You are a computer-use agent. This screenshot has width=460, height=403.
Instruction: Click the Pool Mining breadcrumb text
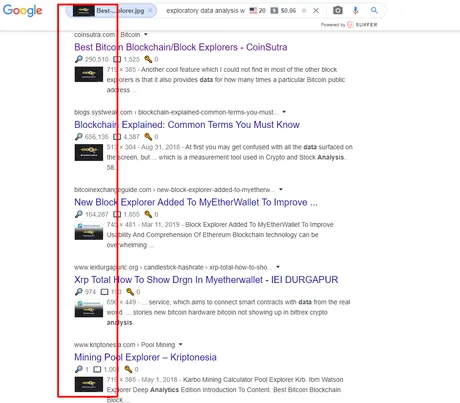[158, 345]
